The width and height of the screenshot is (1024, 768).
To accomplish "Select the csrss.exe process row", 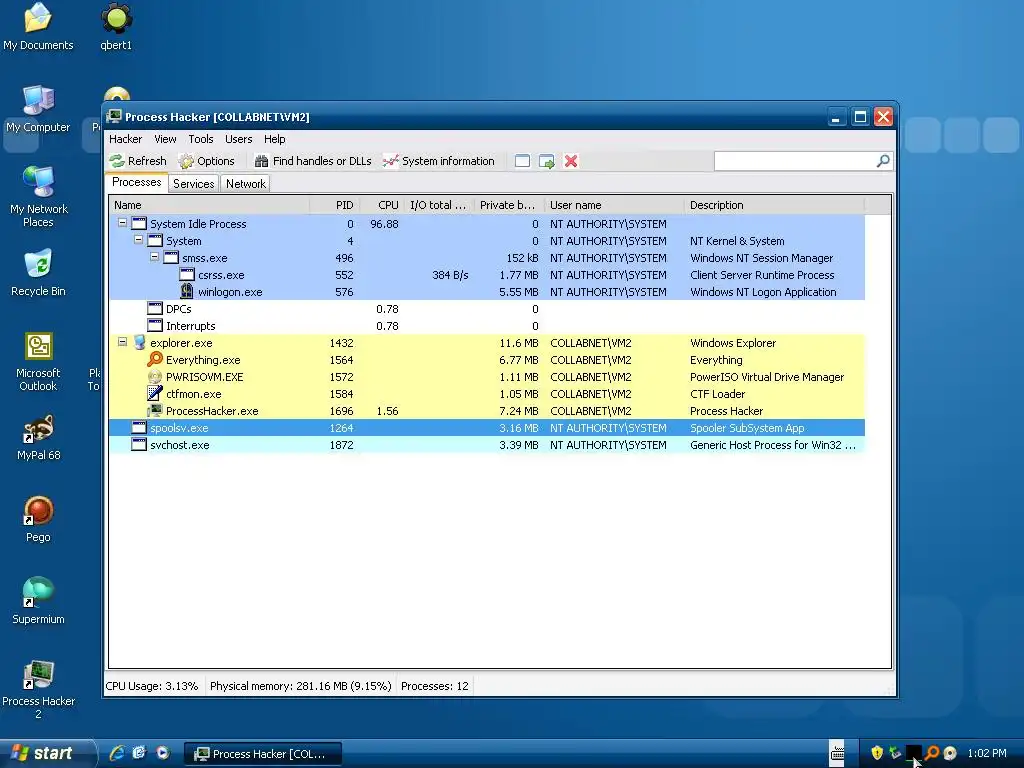I will tap(487, 275).
